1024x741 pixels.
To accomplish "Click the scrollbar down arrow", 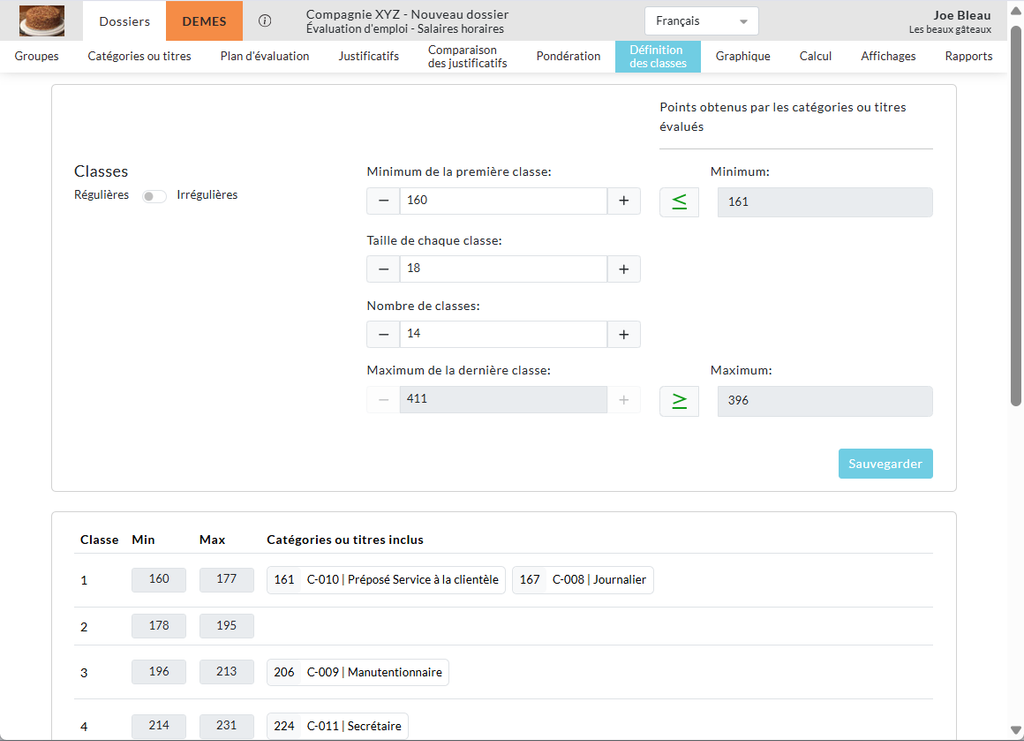I will [1016, 730].
